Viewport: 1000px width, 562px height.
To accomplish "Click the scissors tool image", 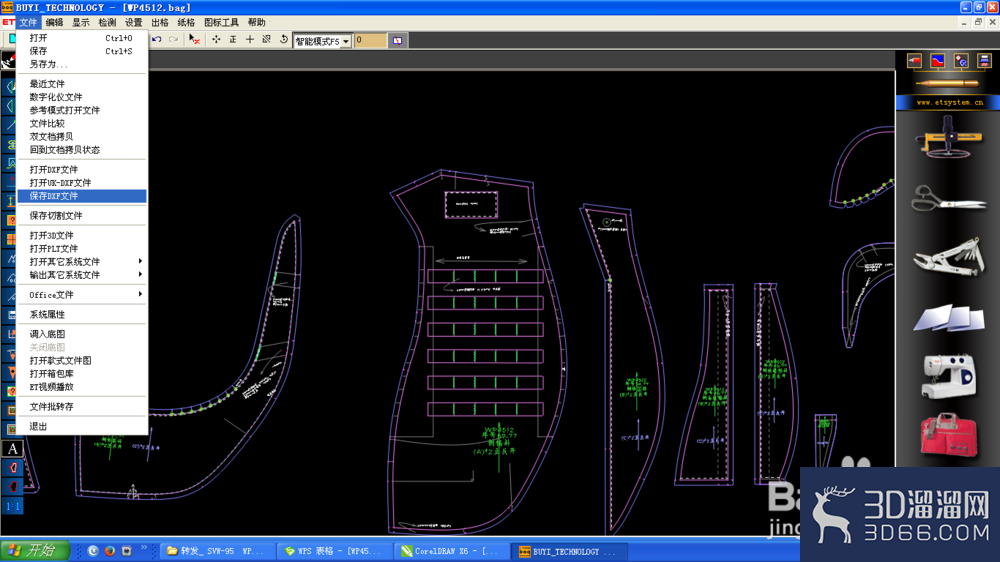I will pyautogui.click(x=949, y=198).
